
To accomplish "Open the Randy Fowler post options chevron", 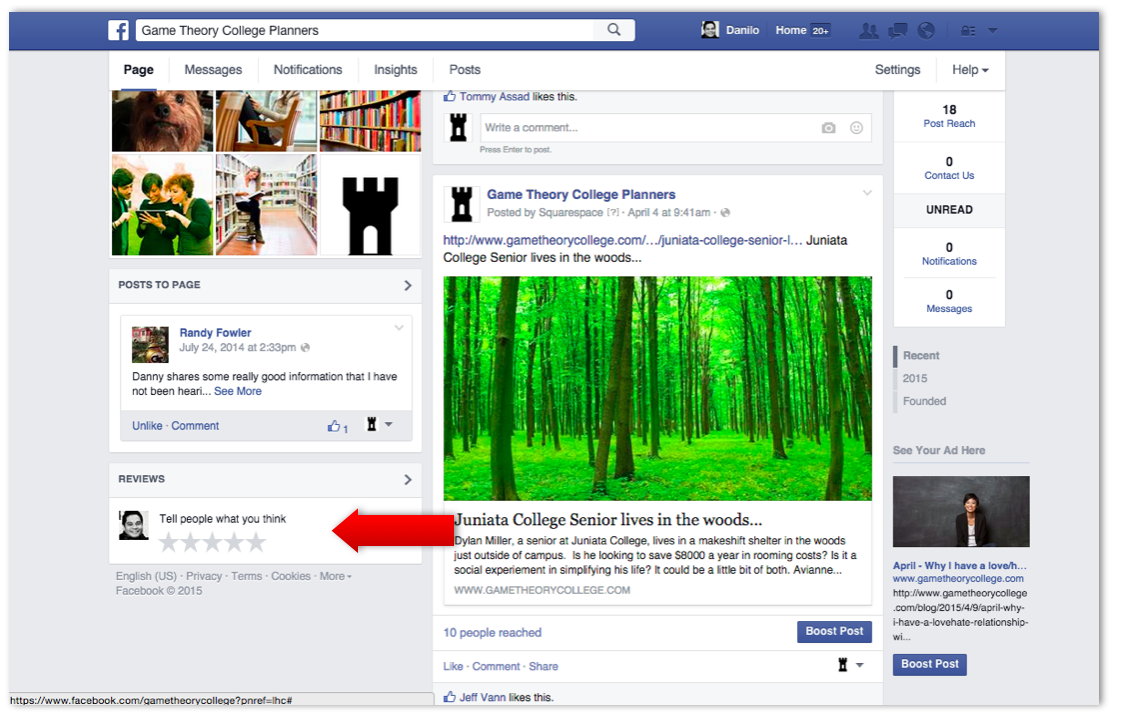I will [x=399, y=328].
